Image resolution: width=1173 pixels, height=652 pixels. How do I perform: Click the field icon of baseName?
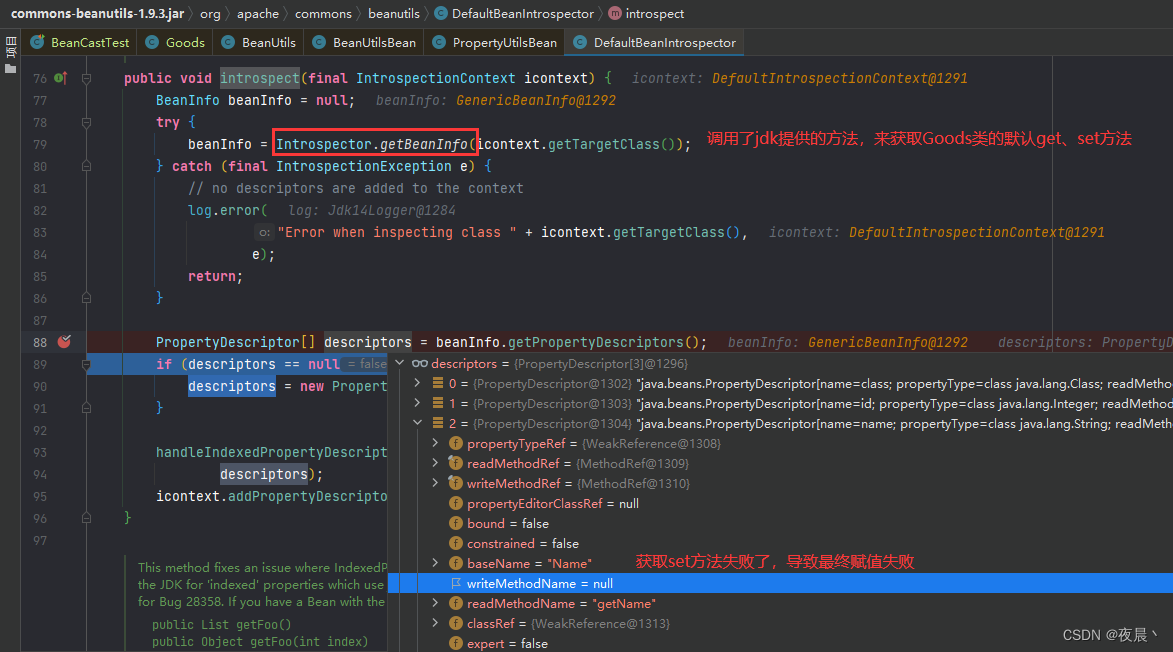[x=456, y=563]
